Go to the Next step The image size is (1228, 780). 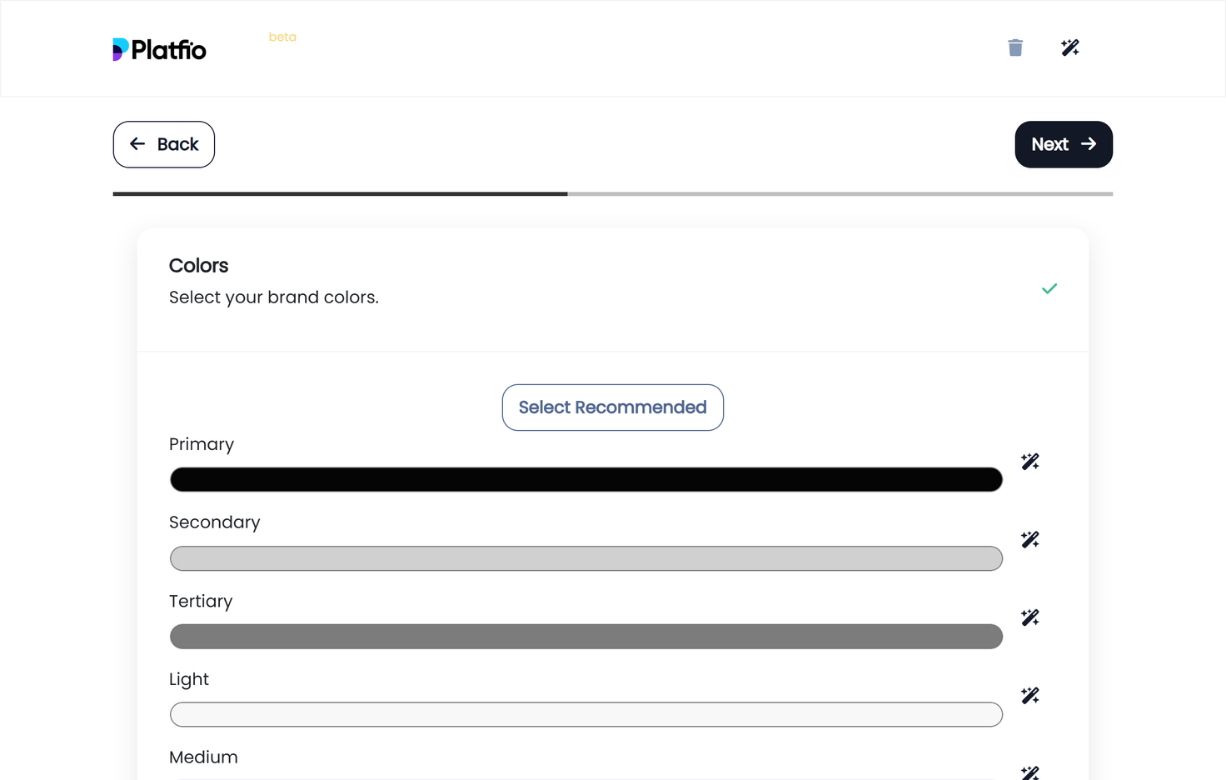point(1063,145)
